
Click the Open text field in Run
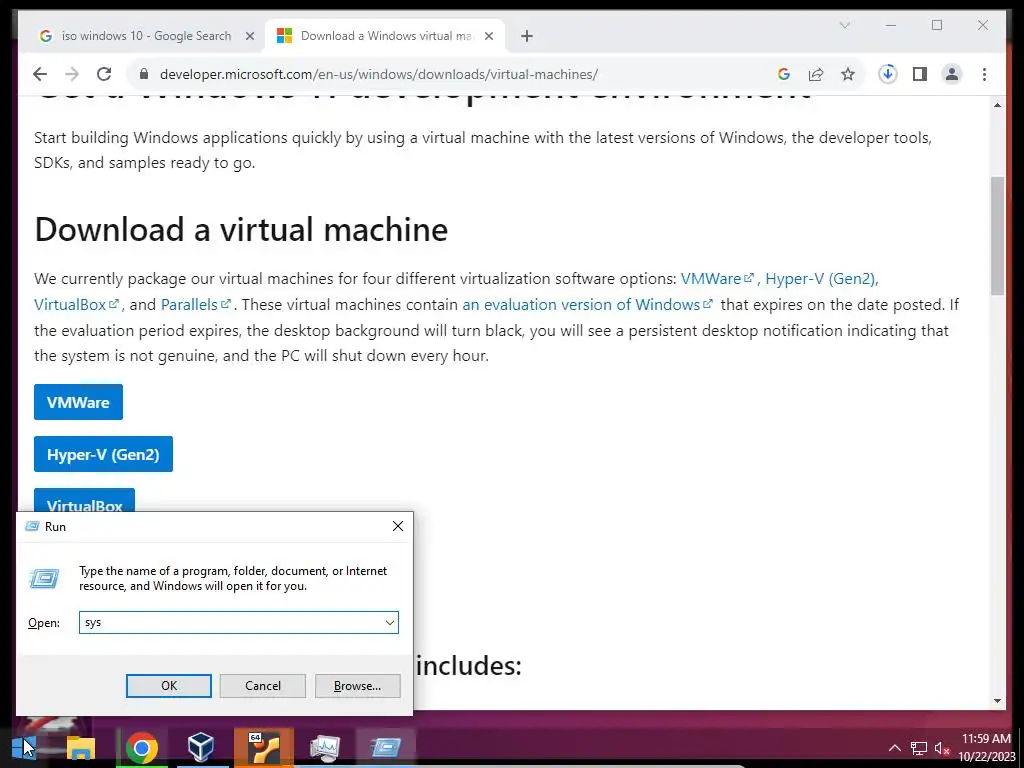[230, 622]
